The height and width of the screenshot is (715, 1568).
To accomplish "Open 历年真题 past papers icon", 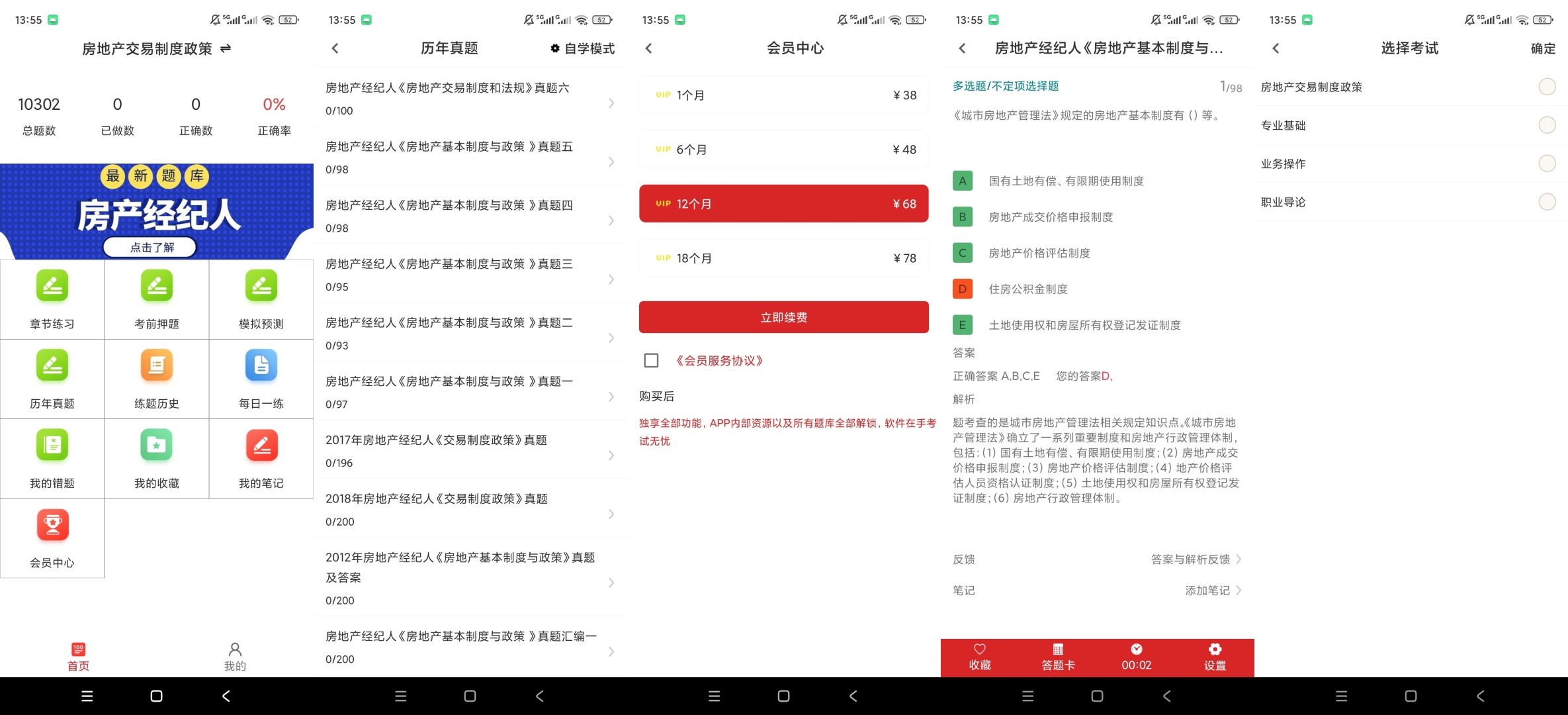I will tap(52, 365).
